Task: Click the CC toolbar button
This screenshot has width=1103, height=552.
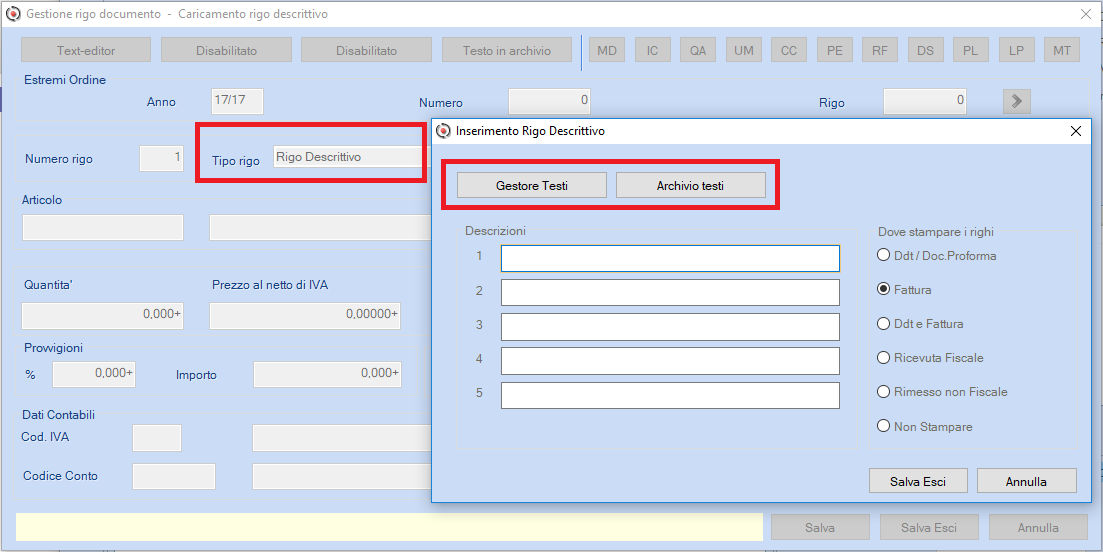Action: click(x=789, y=50)
